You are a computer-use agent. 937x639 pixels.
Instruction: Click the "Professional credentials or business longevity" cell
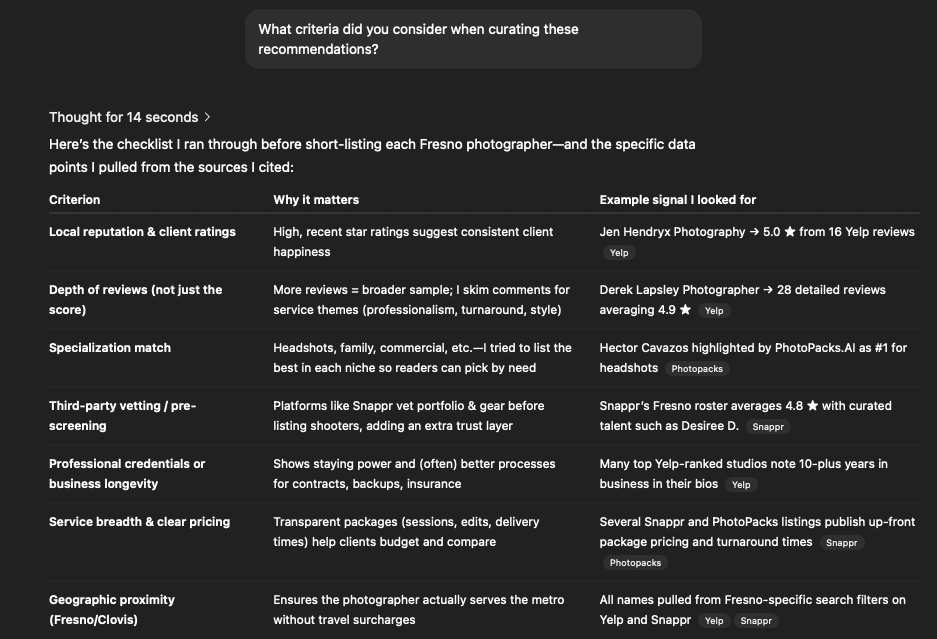pos(127,474)
